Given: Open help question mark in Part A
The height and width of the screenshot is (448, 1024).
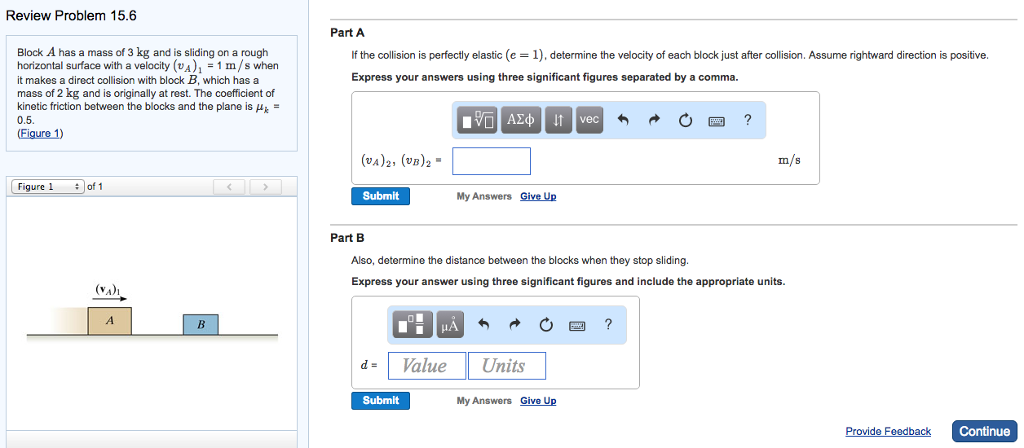Looking at the screenshot, I should tap(748, 120).
